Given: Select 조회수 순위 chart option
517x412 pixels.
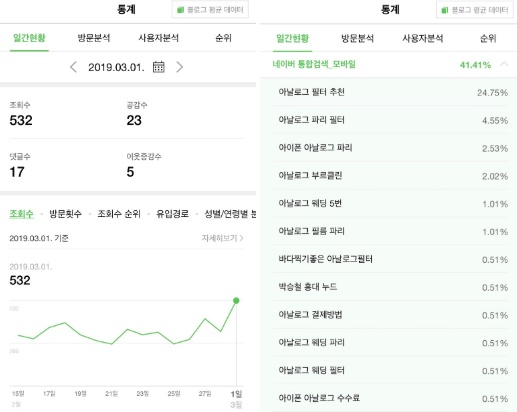Looking at the screenshot, I should click(x=119, y=214).
